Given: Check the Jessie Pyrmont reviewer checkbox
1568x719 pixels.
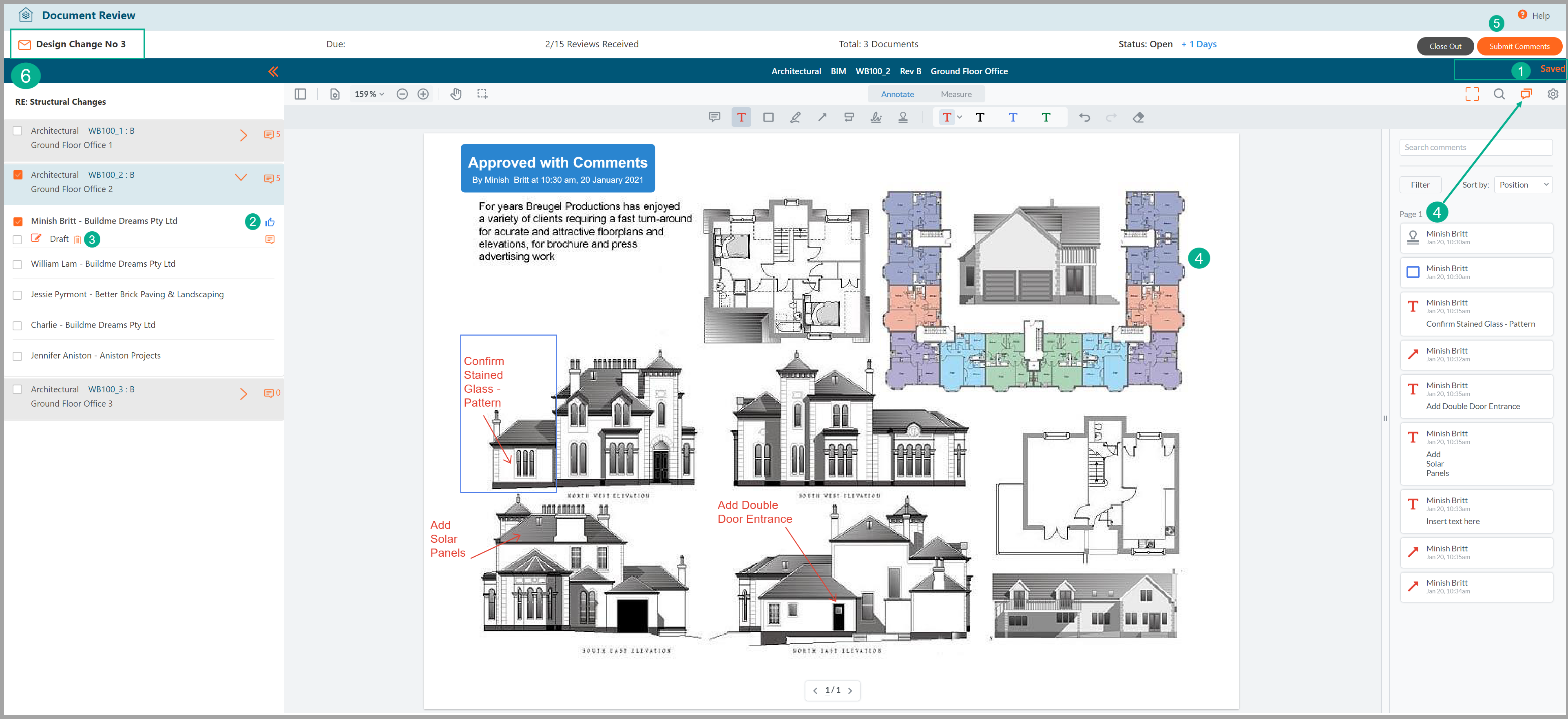Looking at the screenshot, I should pos(18,295).
